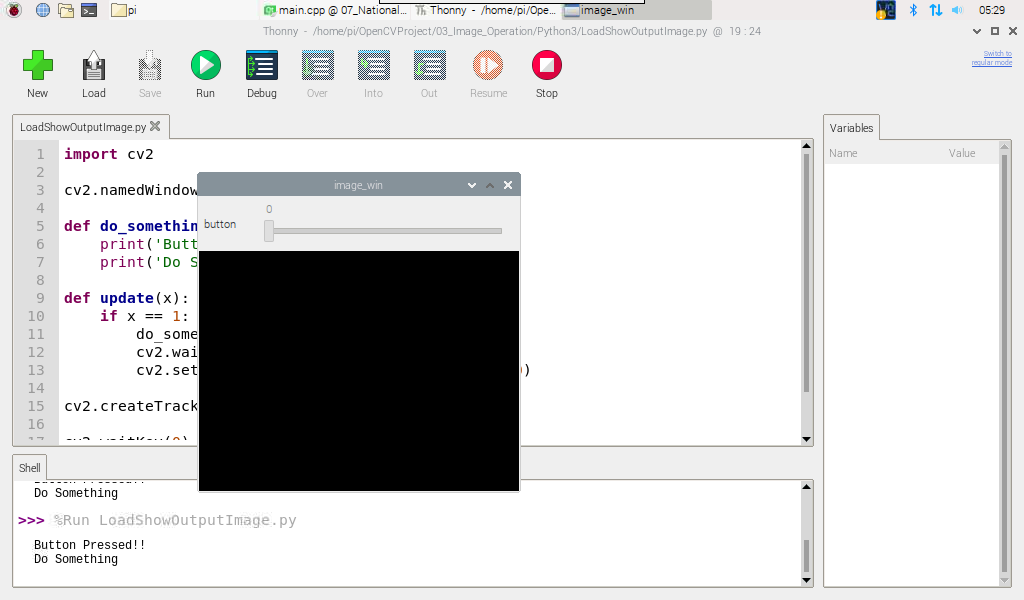Switch to main.cpp taskbar window

tap(336, 10)
